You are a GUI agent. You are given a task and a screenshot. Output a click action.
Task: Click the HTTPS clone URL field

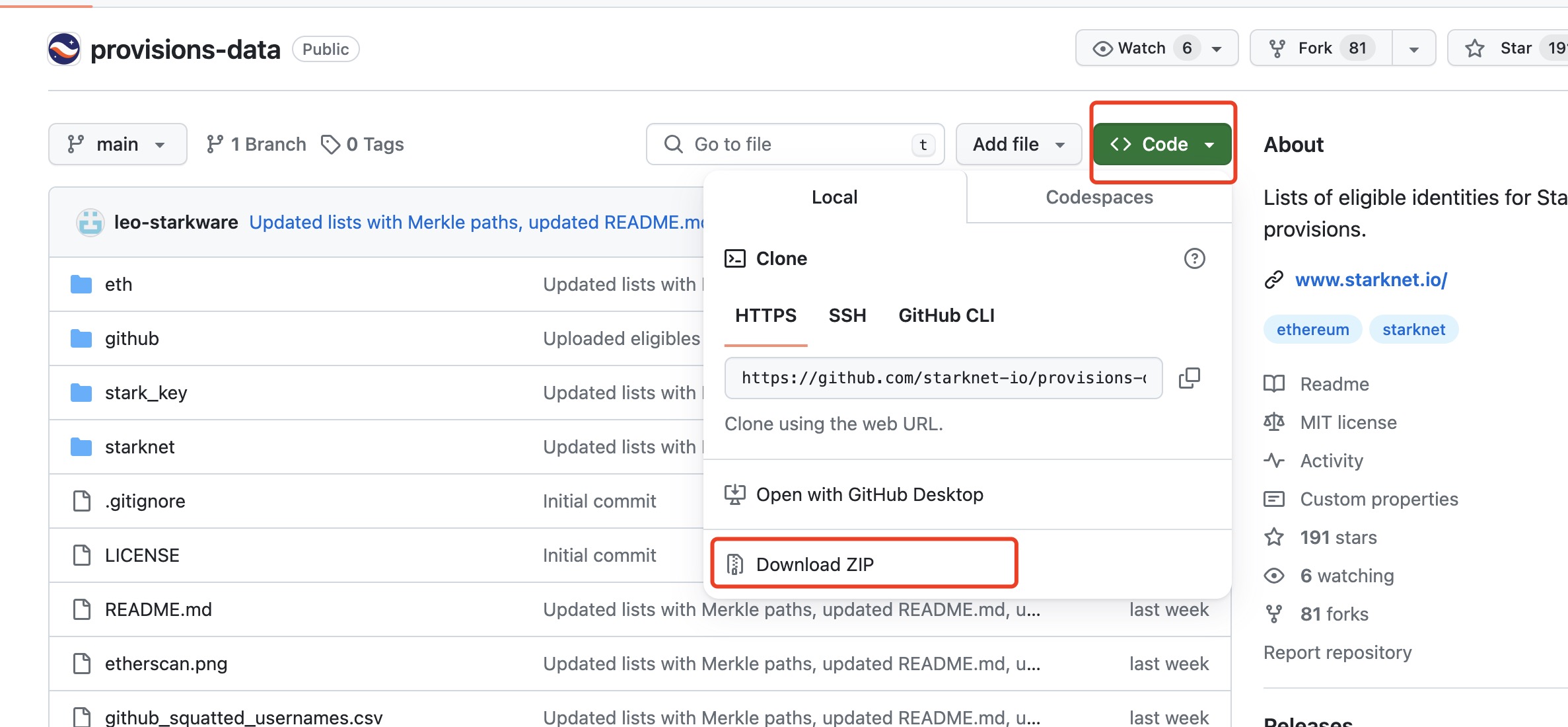tap(943, 378)
